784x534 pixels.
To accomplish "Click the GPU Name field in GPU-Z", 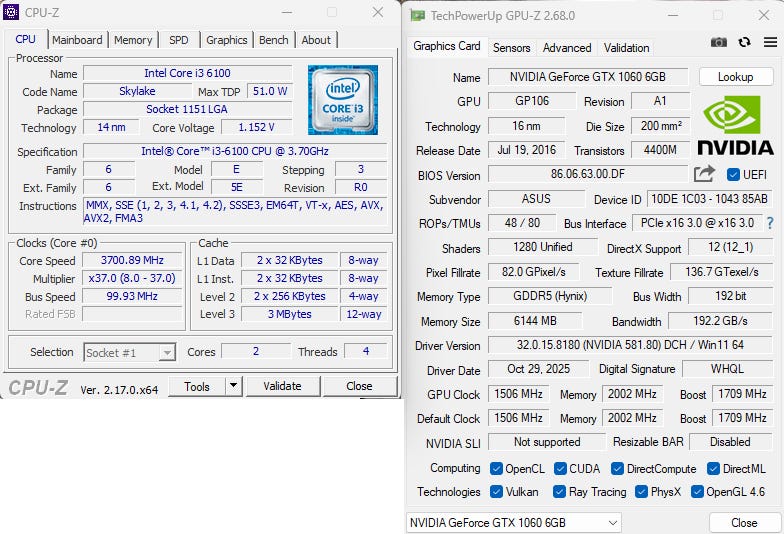I will tap(588, 77).
